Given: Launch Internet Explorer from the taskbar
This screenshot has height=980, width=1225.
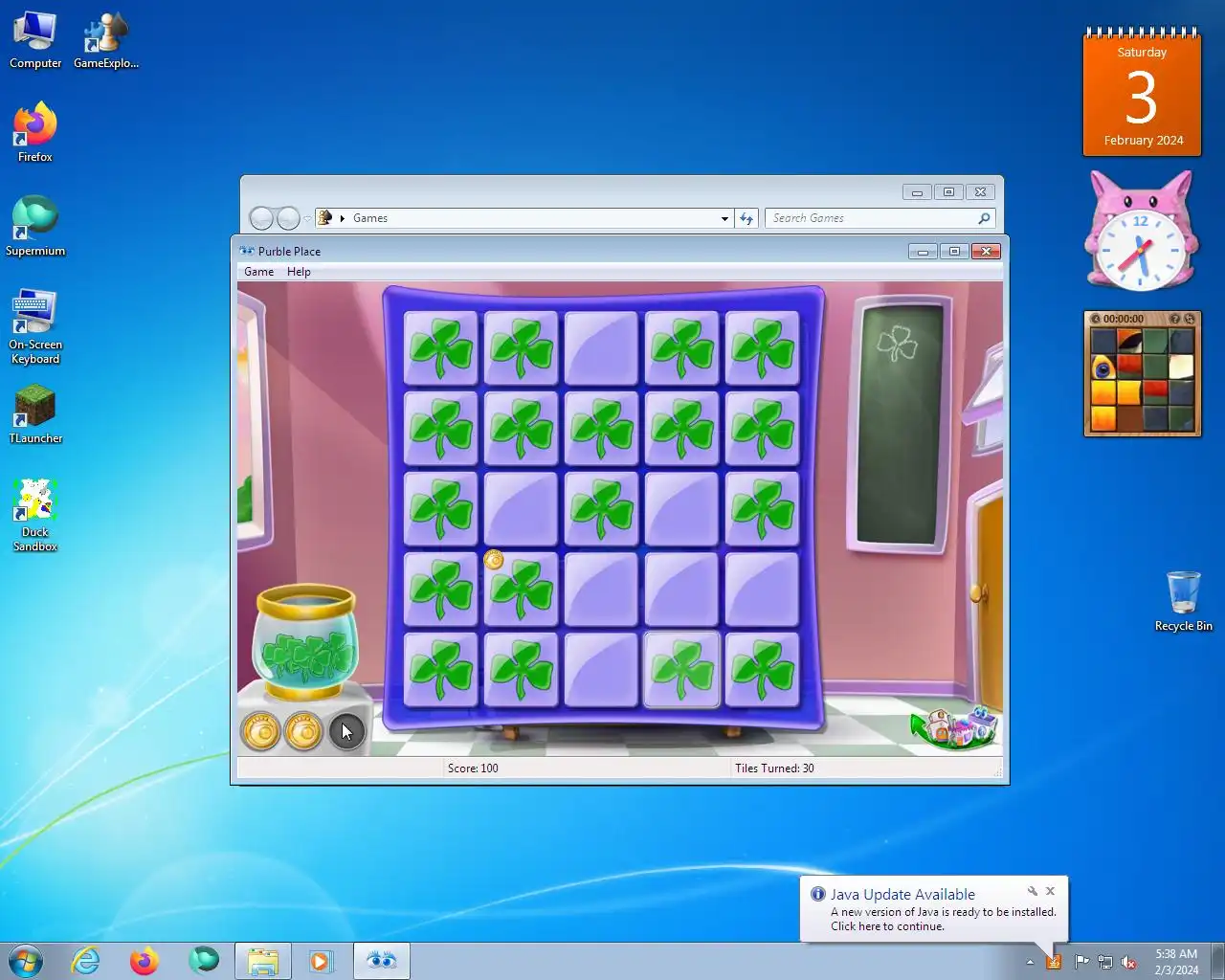Looking at the screenshot, I should coord(86,961).
